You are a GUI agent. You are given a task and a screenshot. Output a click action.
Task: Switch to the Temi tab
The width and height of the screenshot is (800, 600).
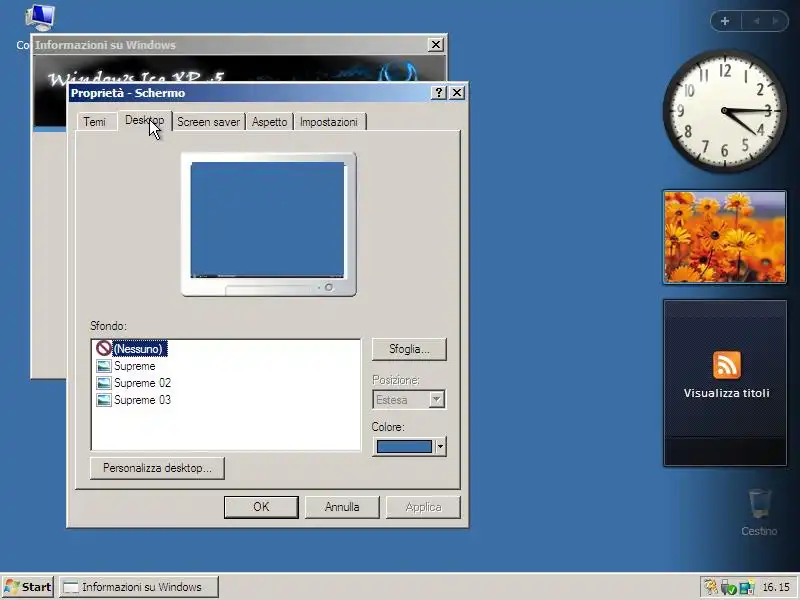pos(94,122)
